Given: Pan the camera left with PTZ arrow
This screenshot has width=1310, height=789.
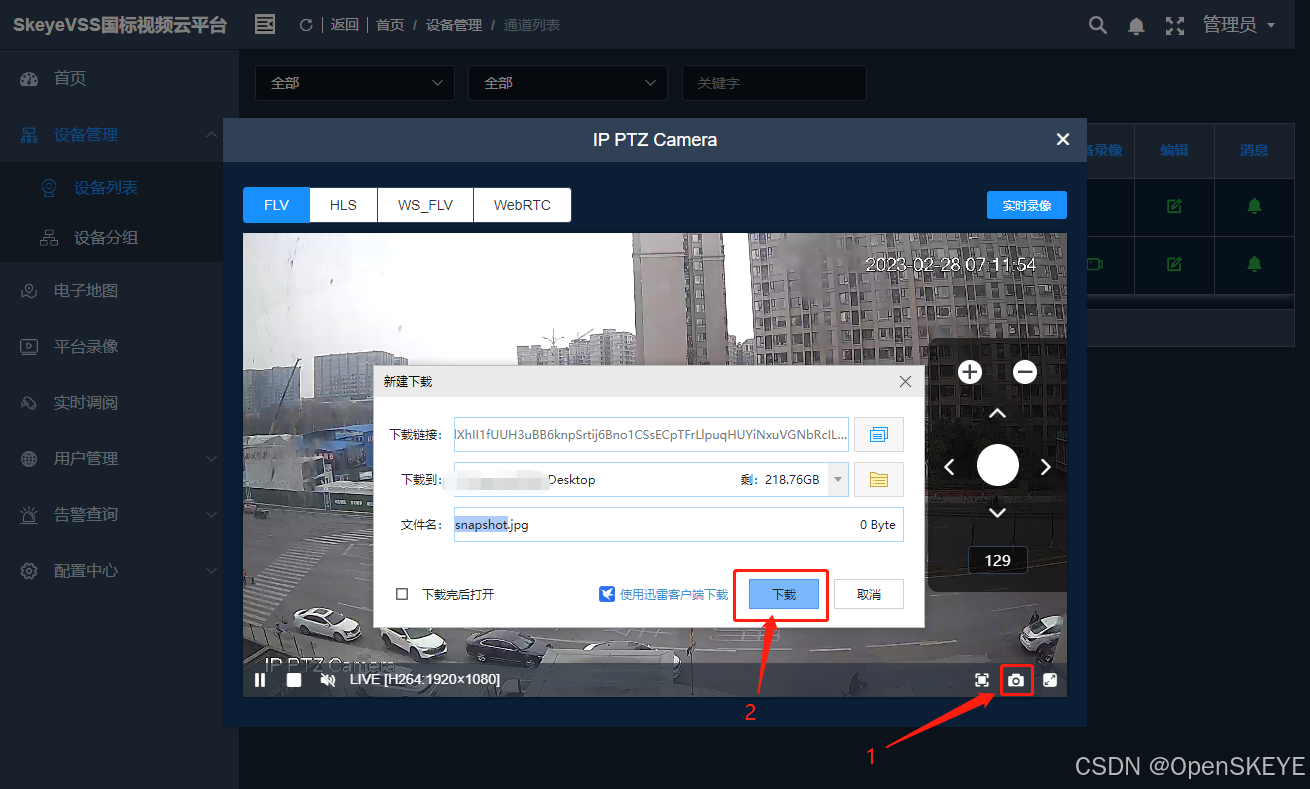Looking at the screenshot, I should tap(950, 466).
